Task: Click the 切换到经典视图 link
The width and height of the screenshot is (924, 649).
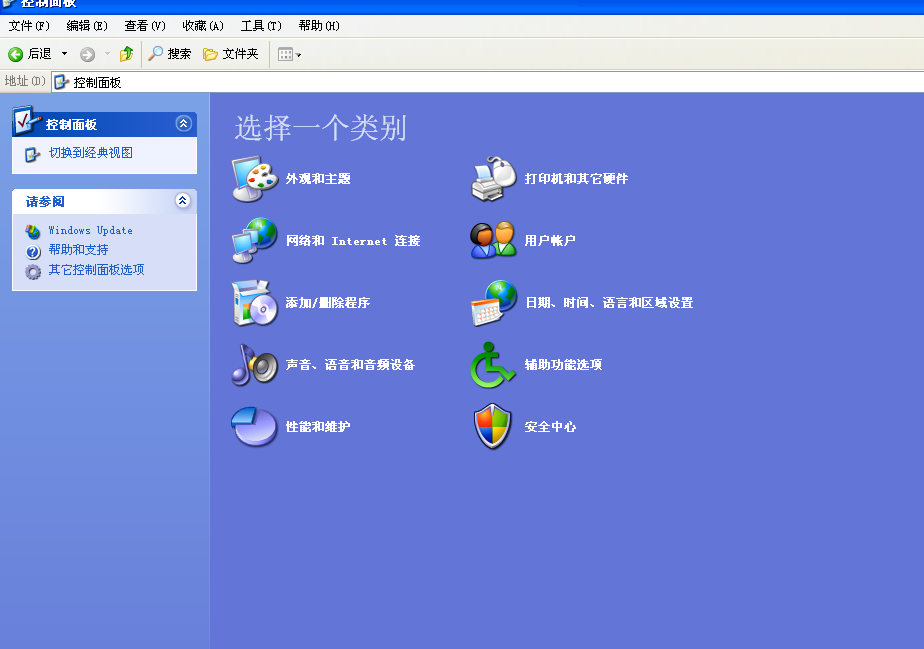Action: (x=90, y=153)
